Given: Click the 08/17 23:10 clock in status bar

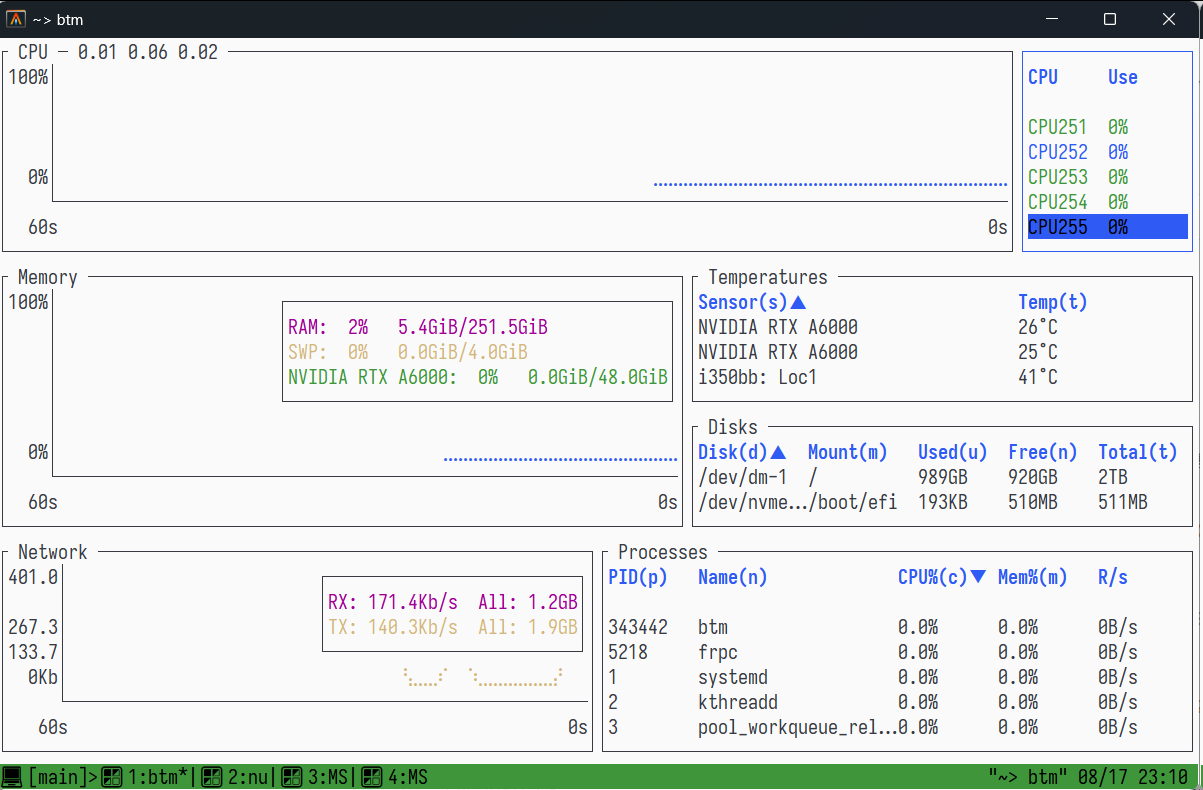Looking at the screenshot, I should pyautogui.click(x=1133, y=777).
